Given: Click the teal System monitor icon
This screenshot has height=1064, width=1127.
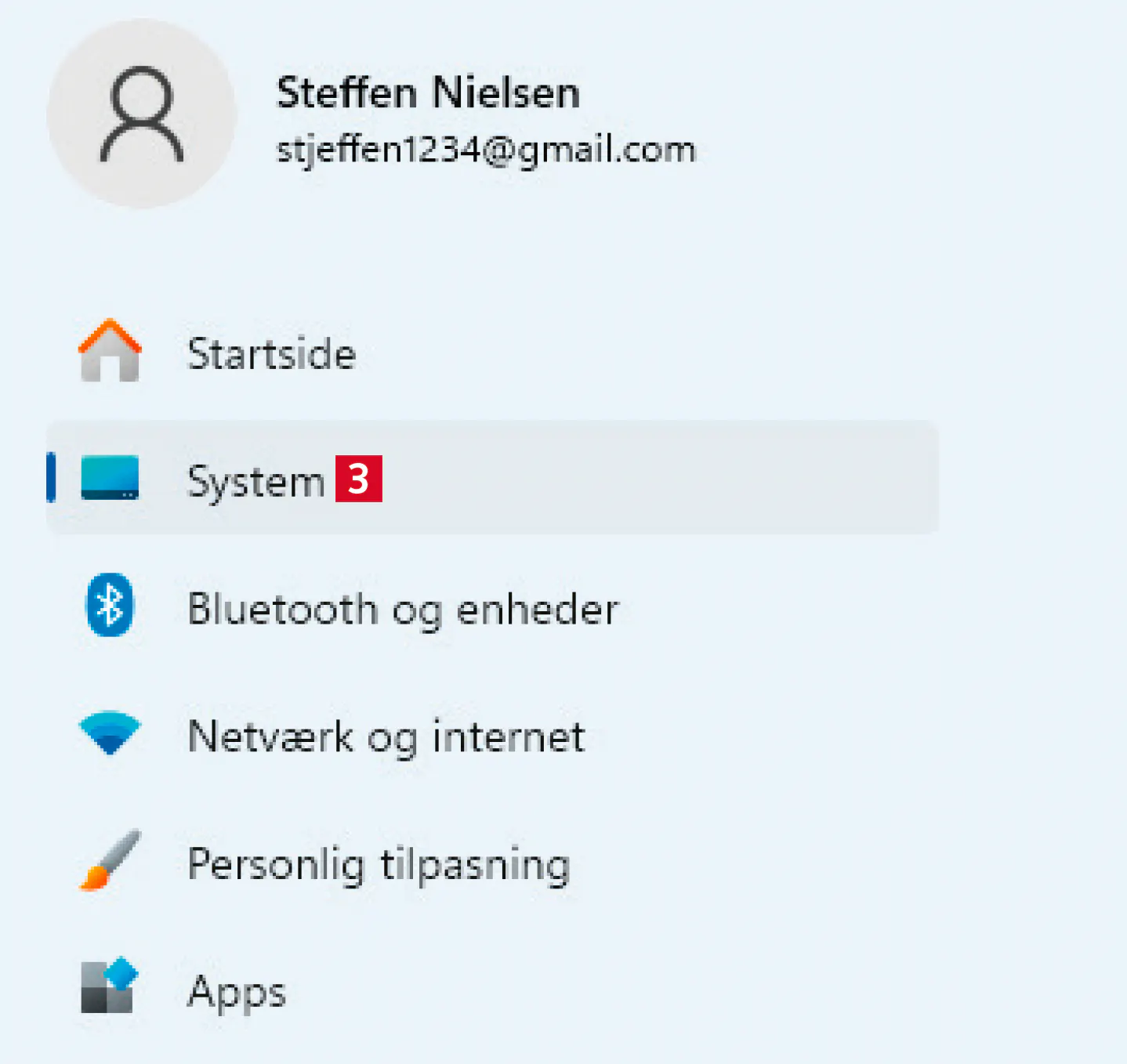Looking at the screenshot, I should [110, 478].
